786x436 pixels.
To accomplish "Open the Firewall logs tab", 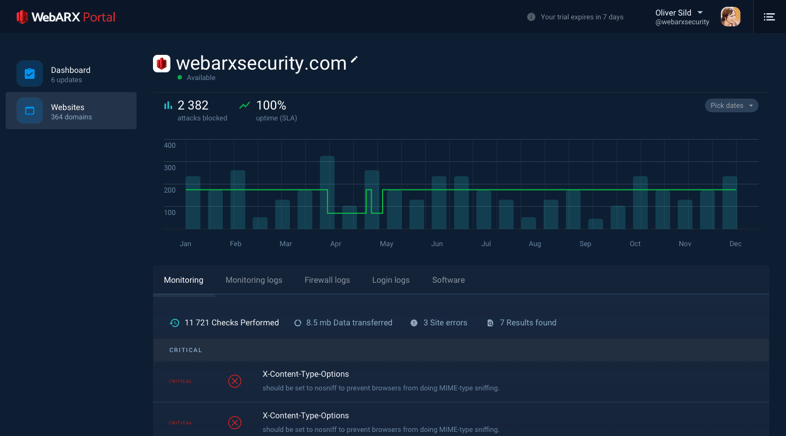I will [x=327, y=280].
